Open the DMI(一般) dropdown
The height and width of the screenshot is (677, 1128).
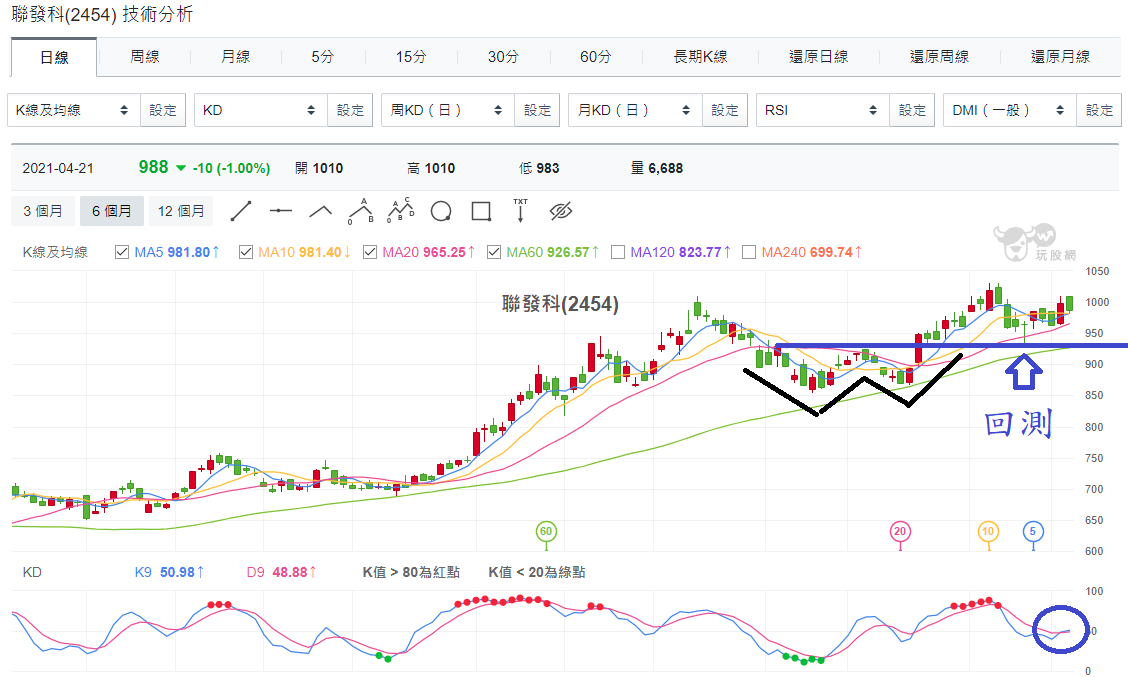1009,110
